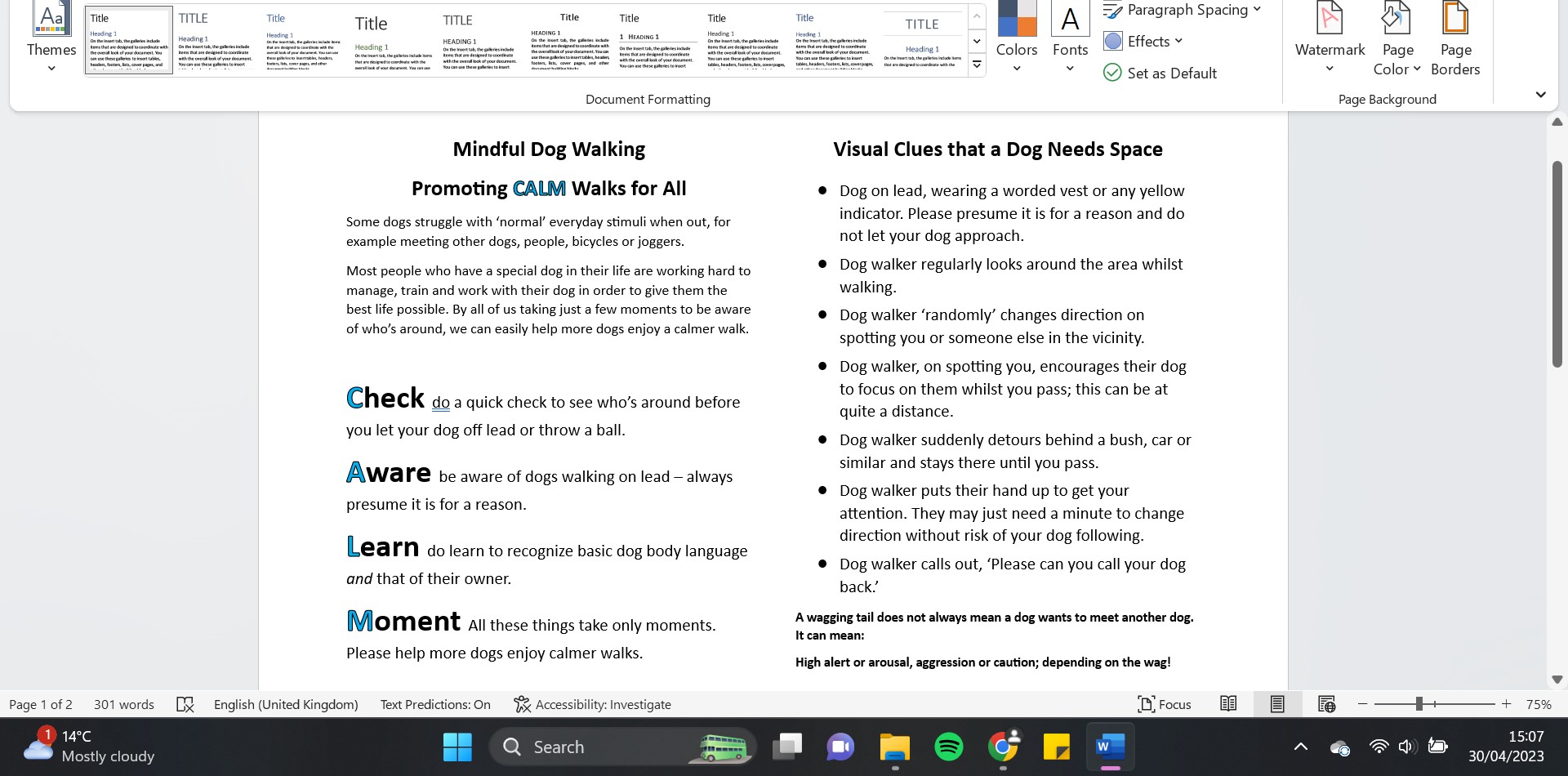This screenshot has height=776, width=1568.
Task: Click the heading Visual Clues that a Dog Needs Space
Action: pyautogui.click(x=997, y=149)
